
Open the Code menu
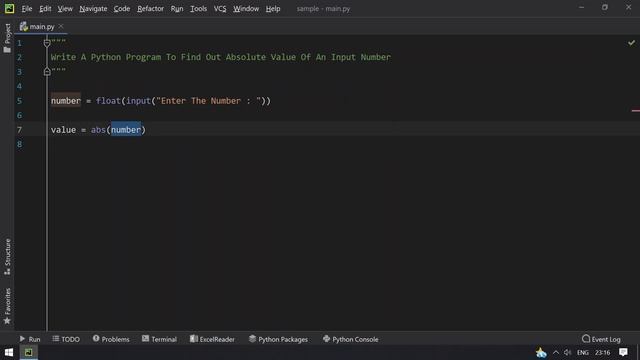122,9
